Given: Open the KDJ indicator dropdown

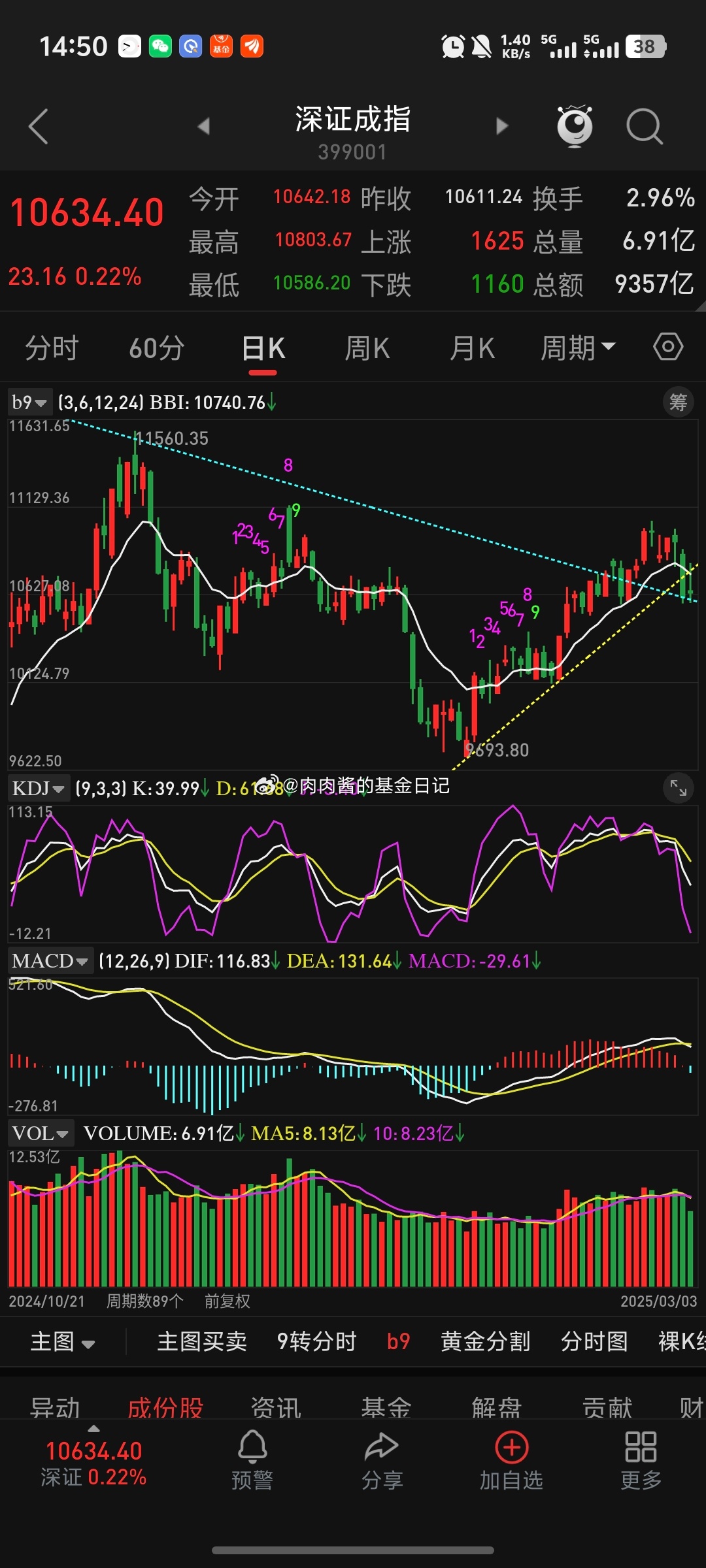Looking at the screenshot, I should coord(38,789).
